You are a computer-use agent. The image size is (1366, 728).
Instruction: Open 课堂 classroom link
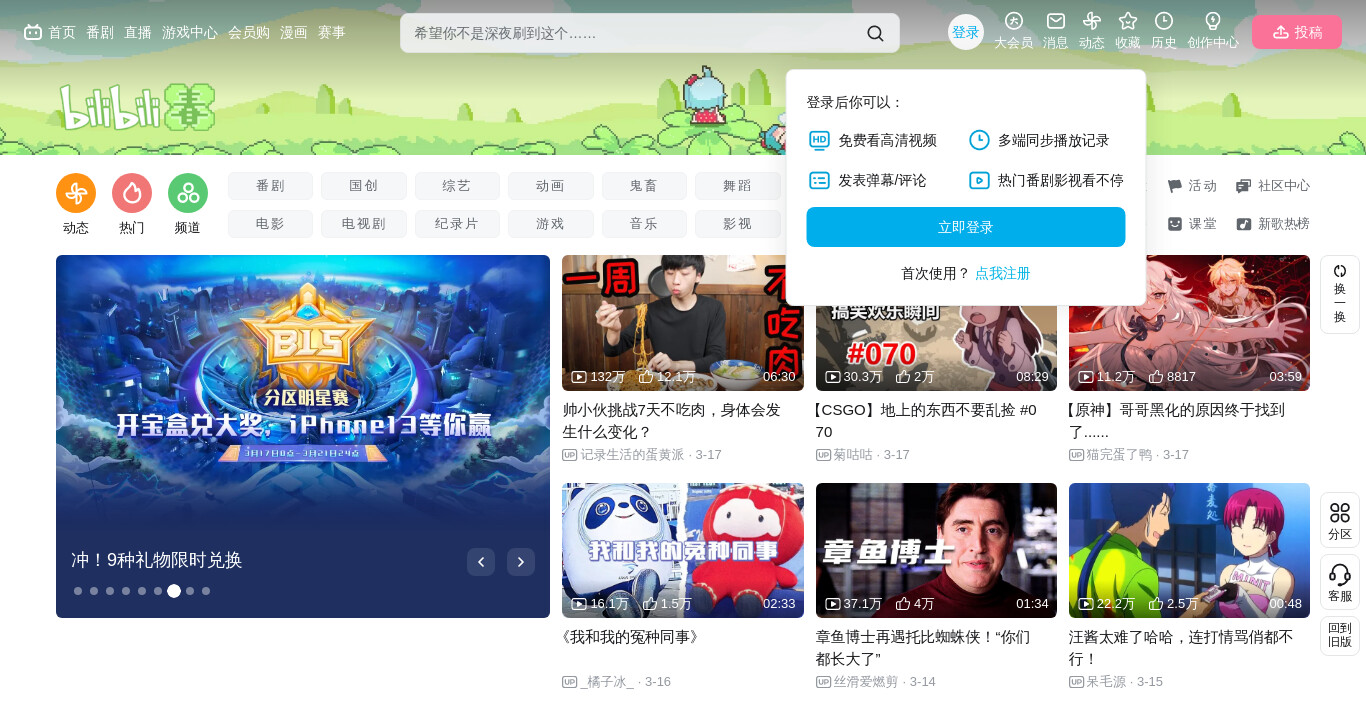(1192, 224)
